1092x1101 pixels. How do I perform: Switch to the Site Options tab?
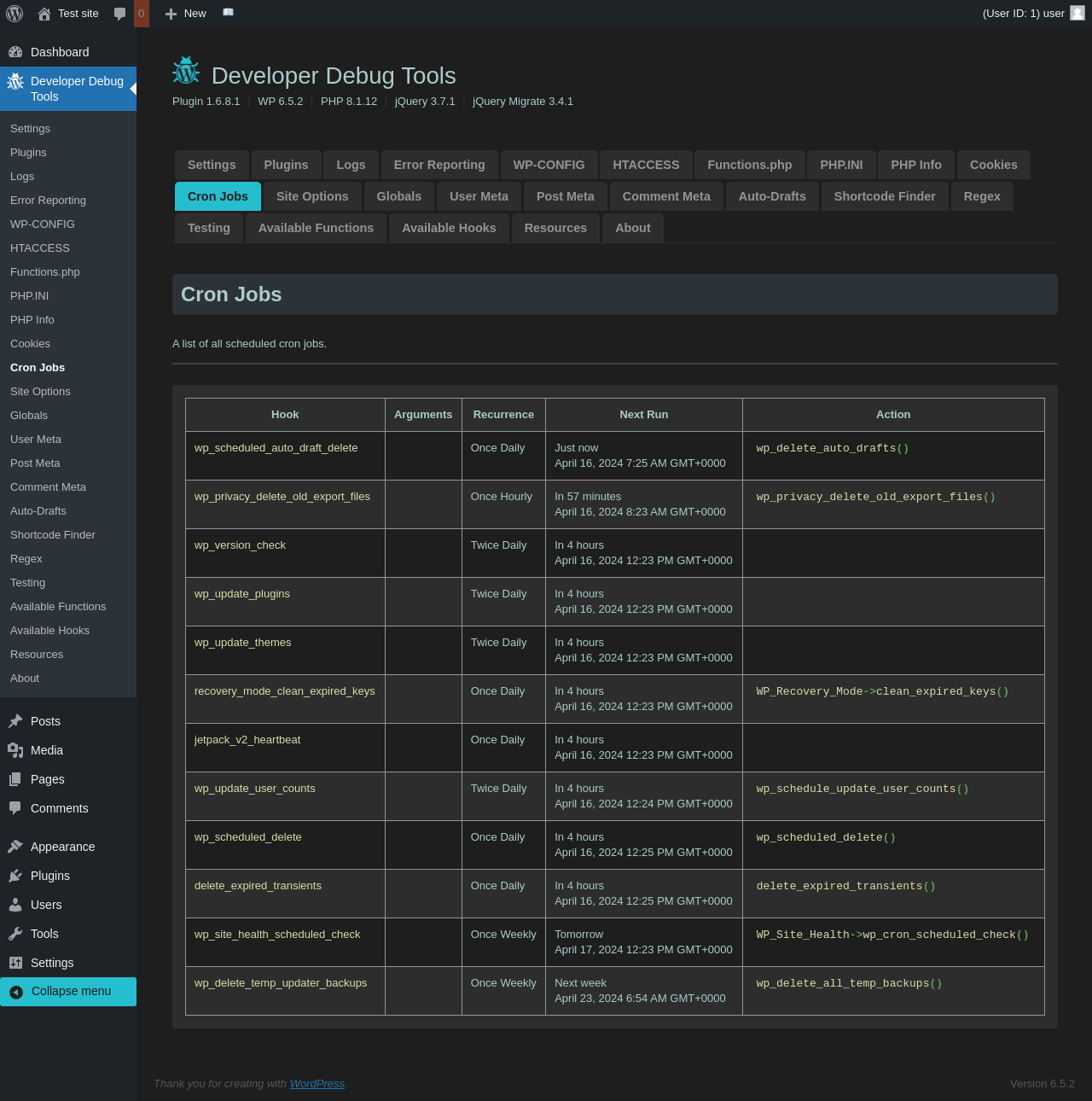[x=312, y=196]
